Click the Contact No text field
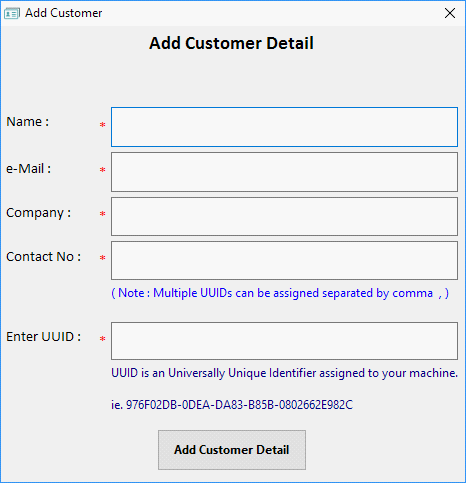The width and height of the screenshot is (467, 484). [284, 261]
